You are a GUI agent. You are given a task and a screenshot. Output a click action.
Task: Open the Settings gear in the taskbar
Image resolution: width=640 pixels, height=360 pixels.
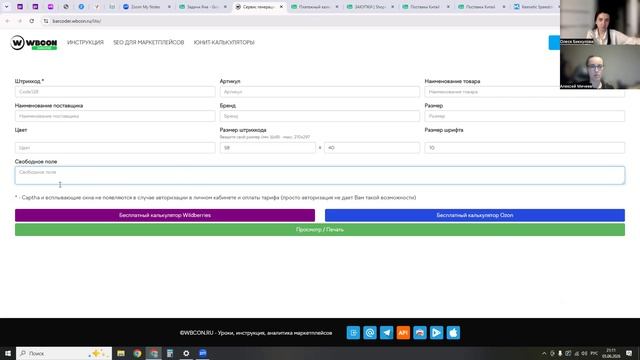pos(186,353)
